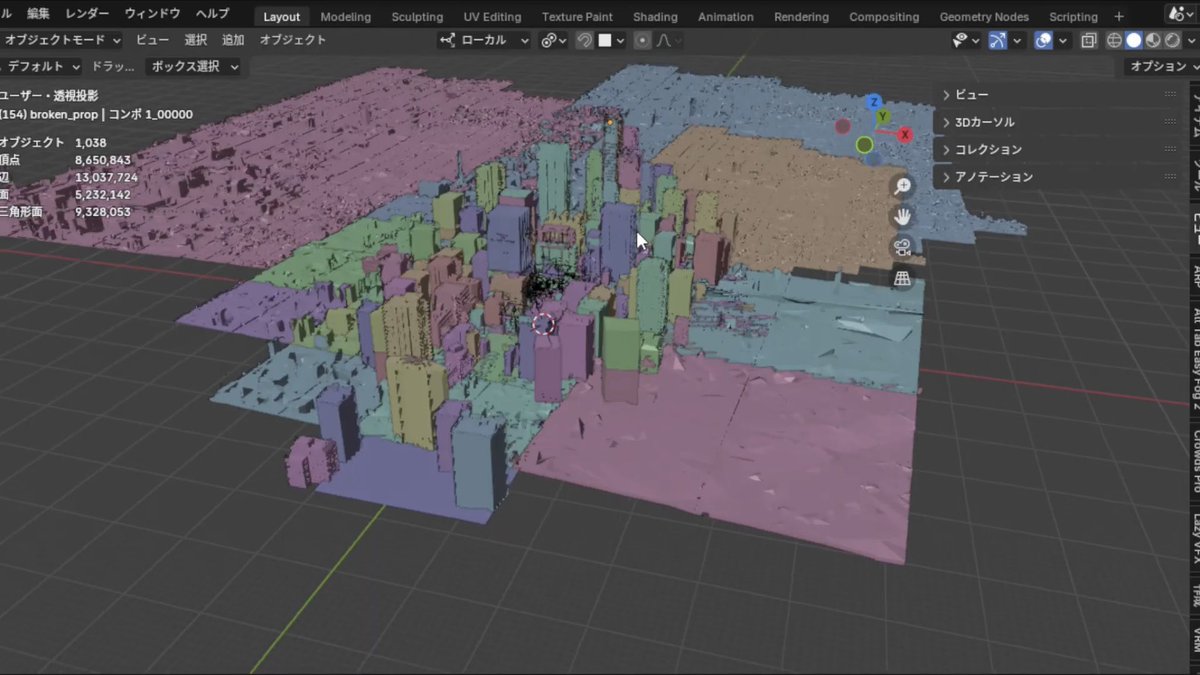Select rendered viewport shading
Screen dimensions: 1200x675
point(1172,40)
